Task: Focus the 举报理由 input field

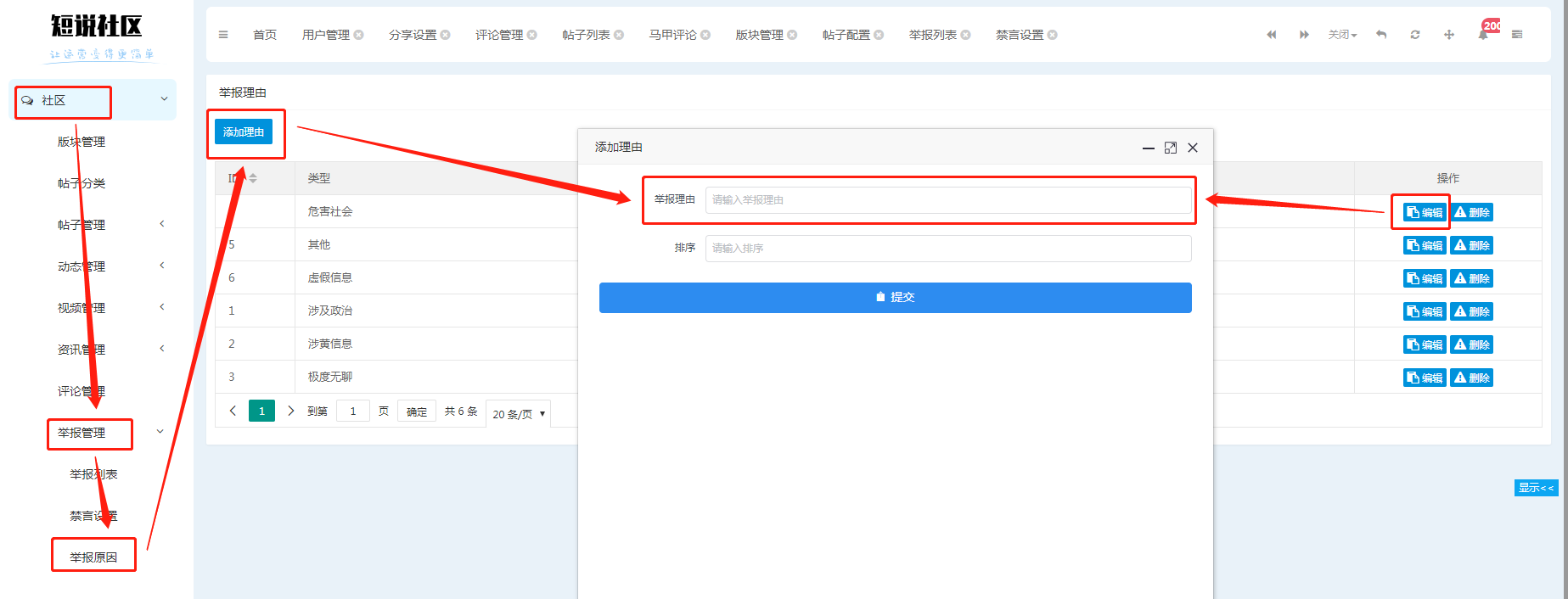Action: [x=948, y=200]
